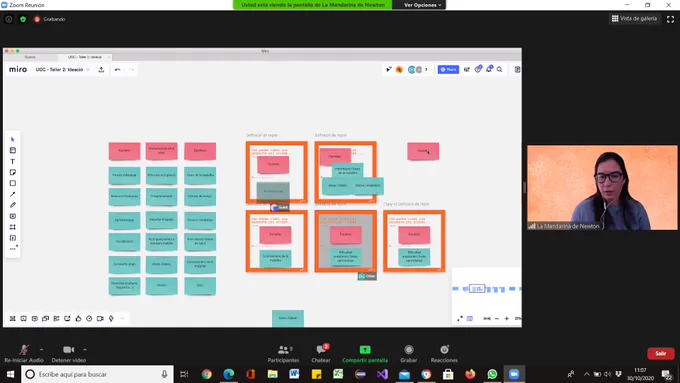This screenshot has height=383, width=680.
Task: Click the miro logo
Action: (x=18, y=69)
